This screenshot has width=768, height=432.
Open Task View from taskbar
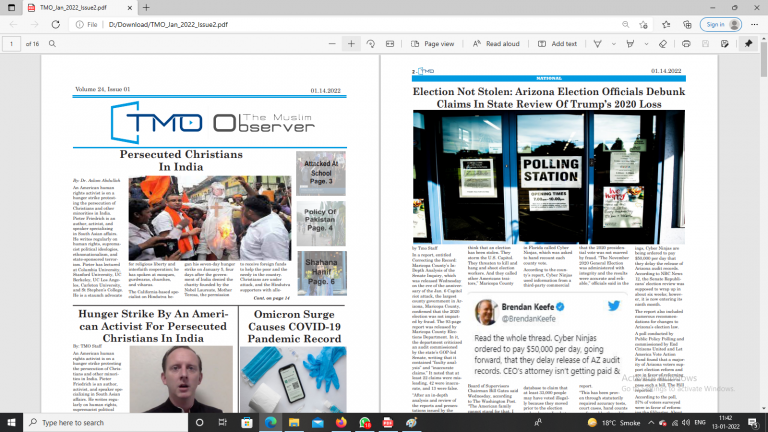[223, 423]
